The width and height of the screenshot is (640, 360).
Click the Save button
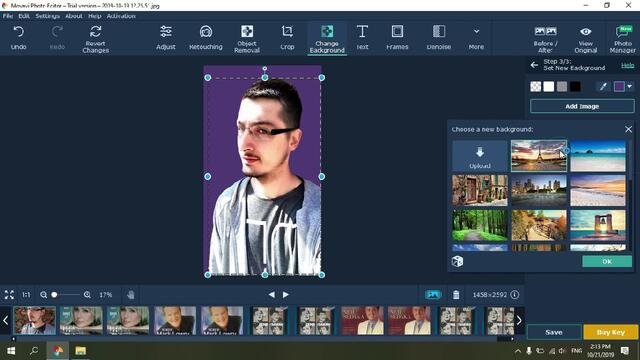tap(554, 332)
